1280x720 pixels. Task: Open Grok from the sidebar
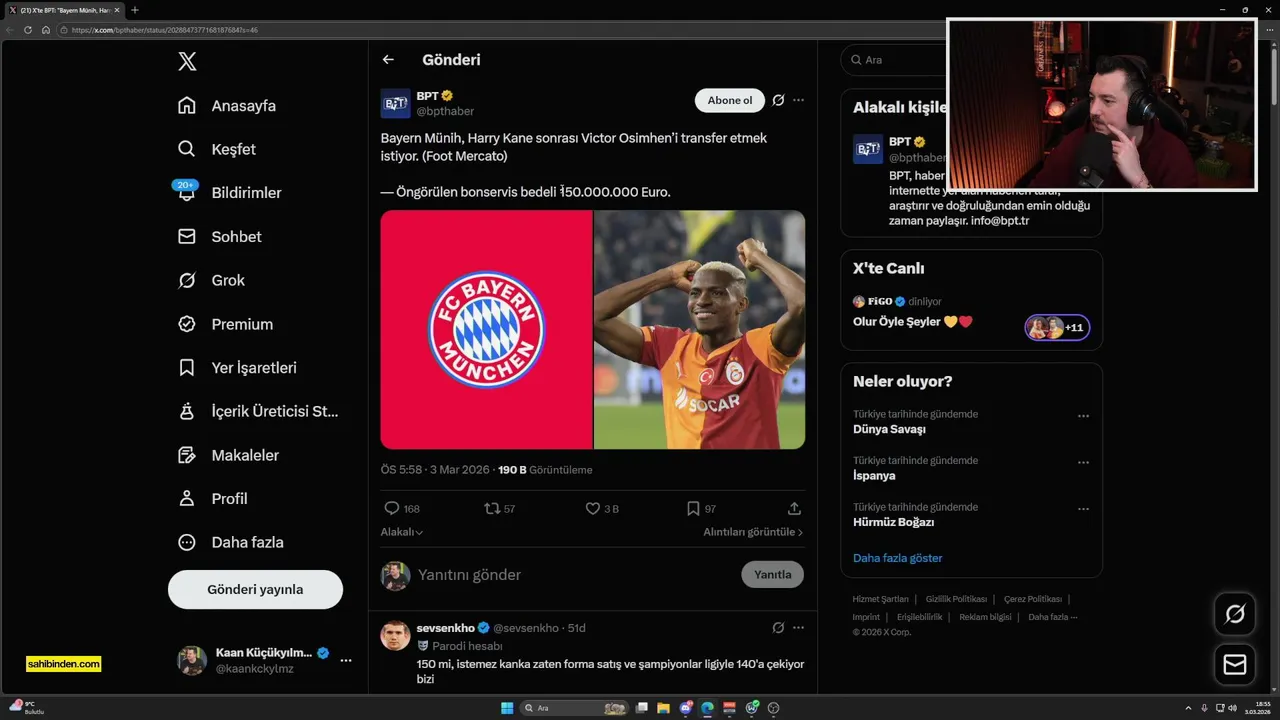click(x=211, y=281)
